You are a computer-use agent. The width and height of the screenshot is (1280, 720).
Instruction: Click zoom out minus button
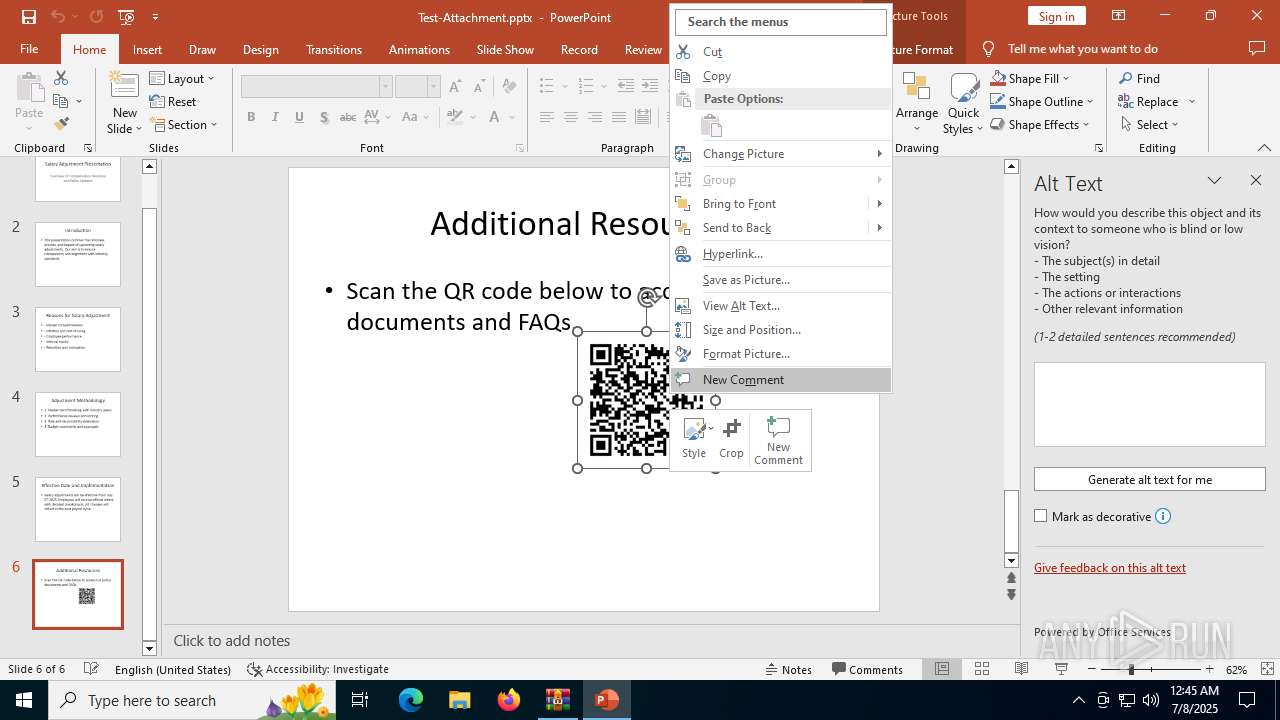point(1092,669)
